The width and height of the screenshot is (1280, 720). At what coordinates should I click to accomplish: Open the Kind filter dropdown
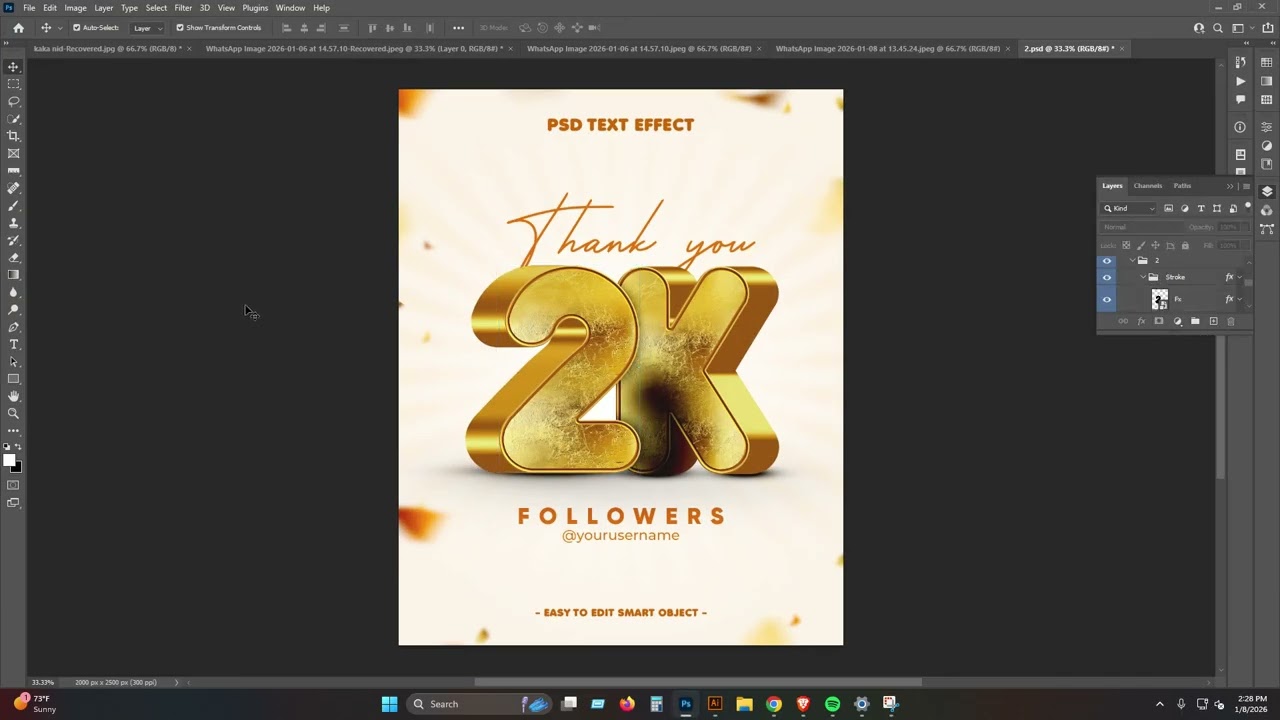coord(1129,208)
